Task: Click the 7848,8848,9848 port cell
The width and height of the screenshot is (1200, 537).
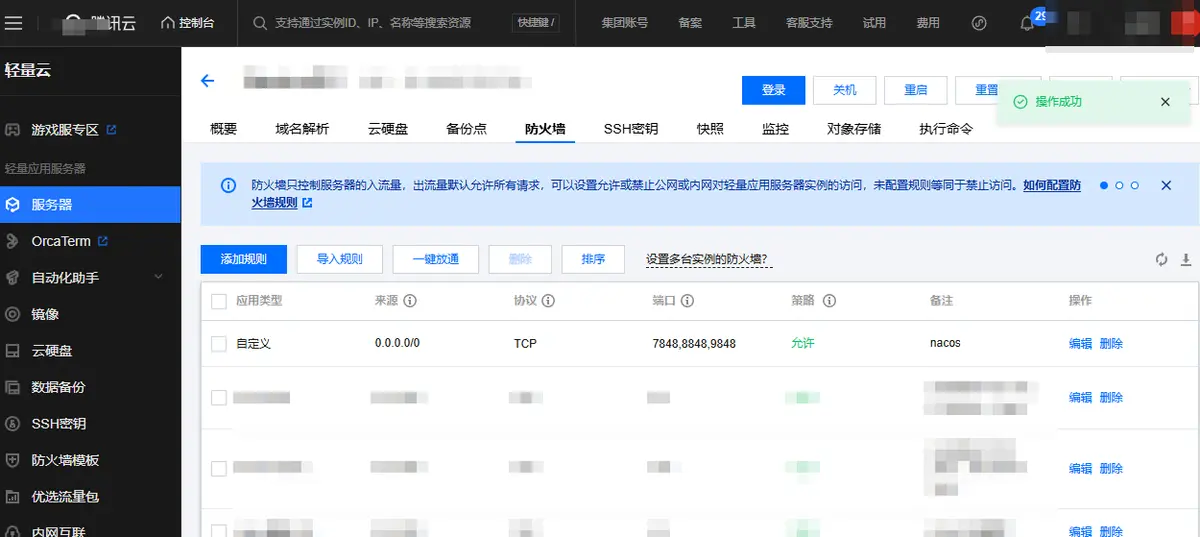Action: 694,343
